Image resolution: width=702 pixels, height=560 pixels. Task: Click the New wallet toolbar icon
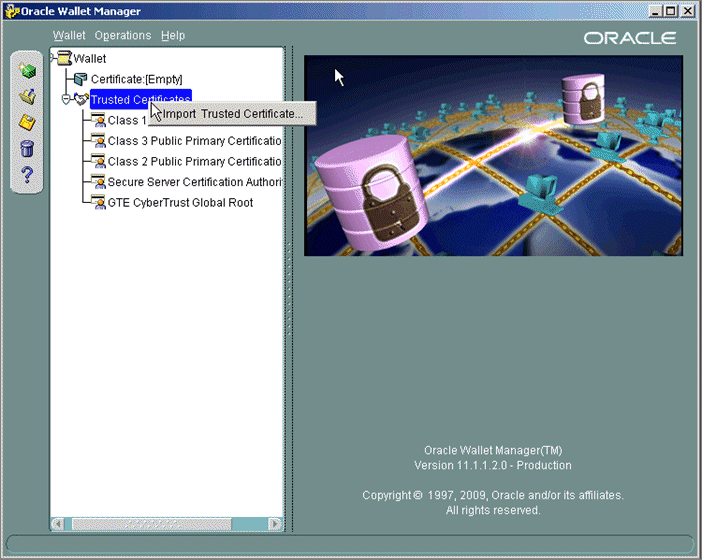click(x=27, y=70)
